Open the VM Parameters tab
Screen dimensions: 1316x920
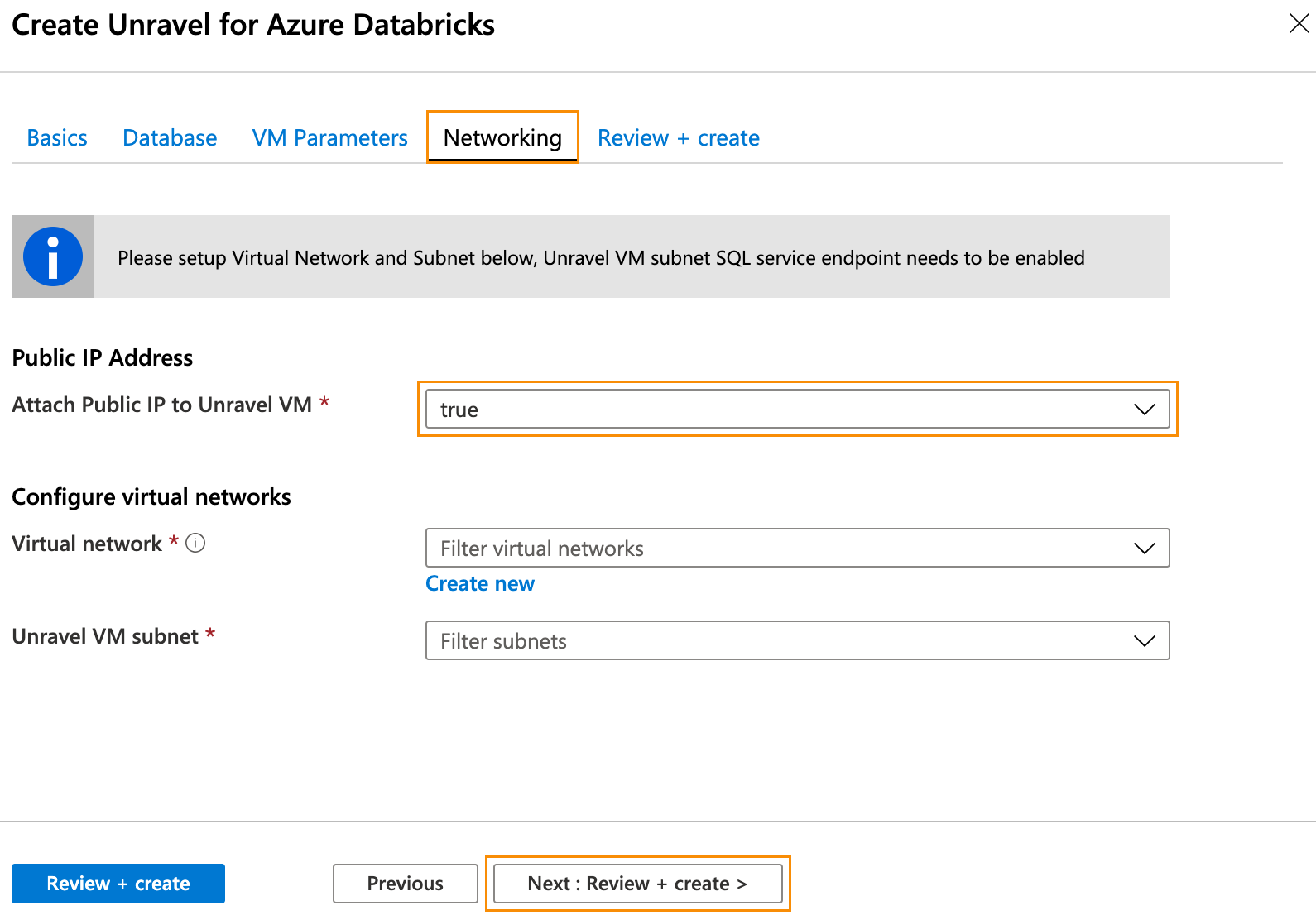click(x=329, y=137)
